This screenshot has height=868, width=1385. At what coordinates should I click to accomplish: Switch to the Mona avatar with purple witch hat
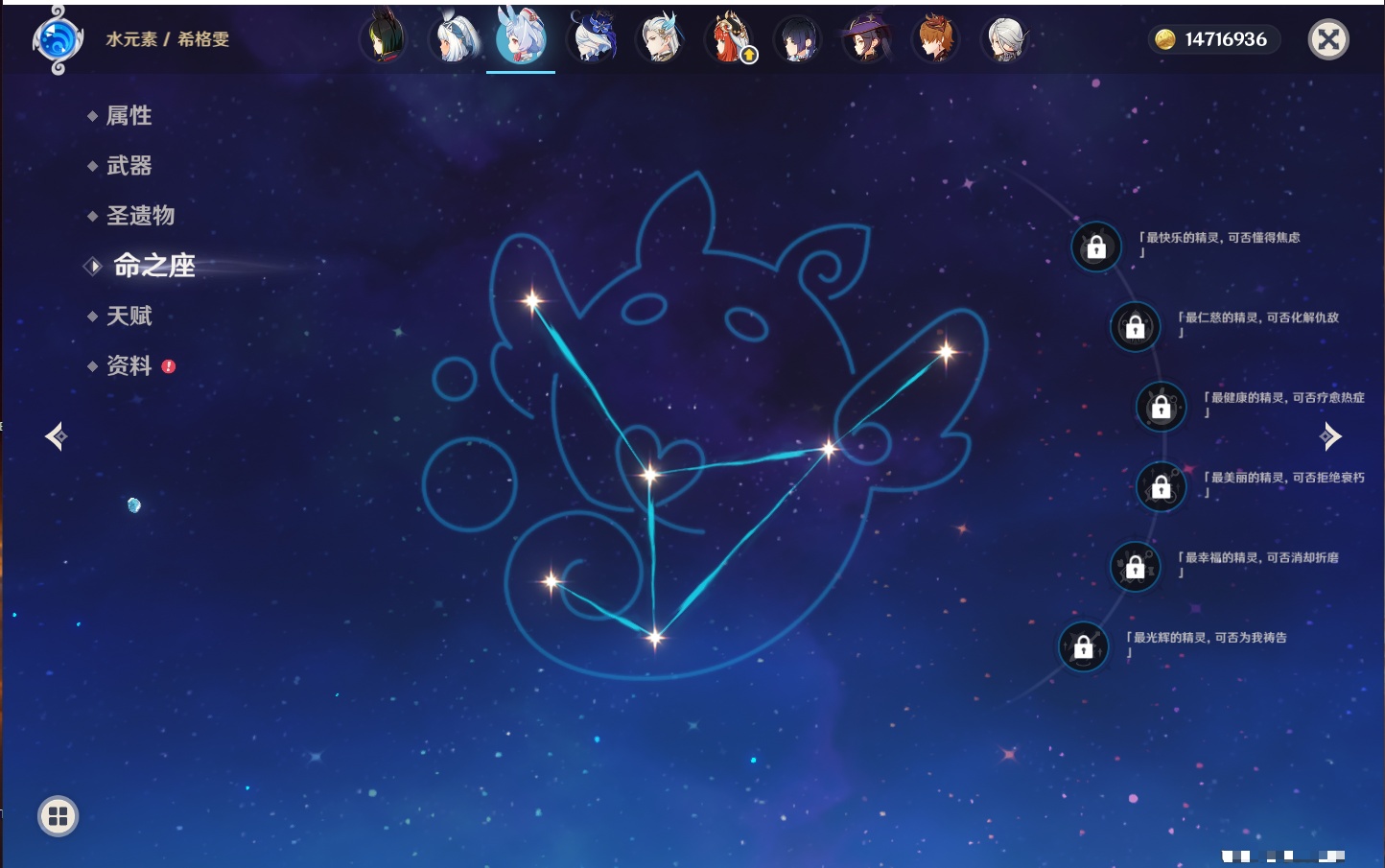point(866,38)
